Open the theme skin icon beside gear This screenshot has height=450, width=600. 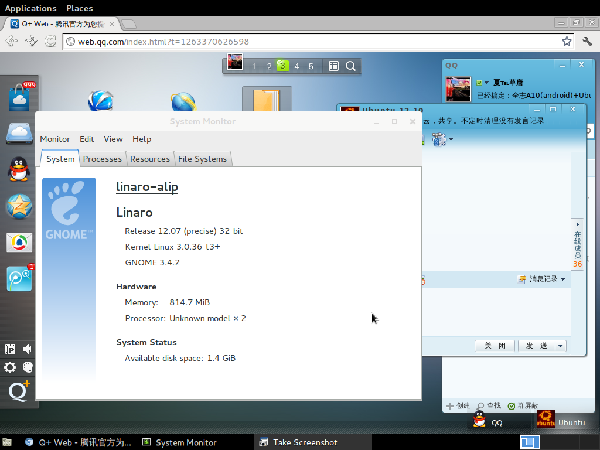[x=28, y=367]
